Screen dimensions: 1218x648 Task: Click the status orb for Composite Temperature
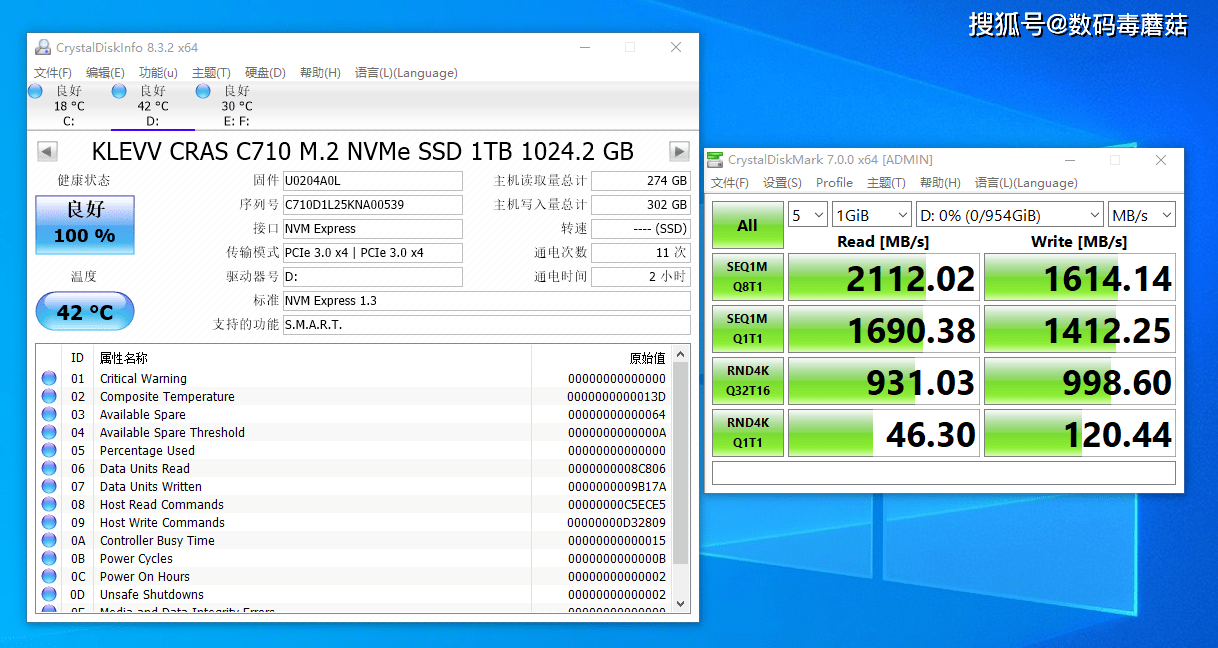coord(49,397)
